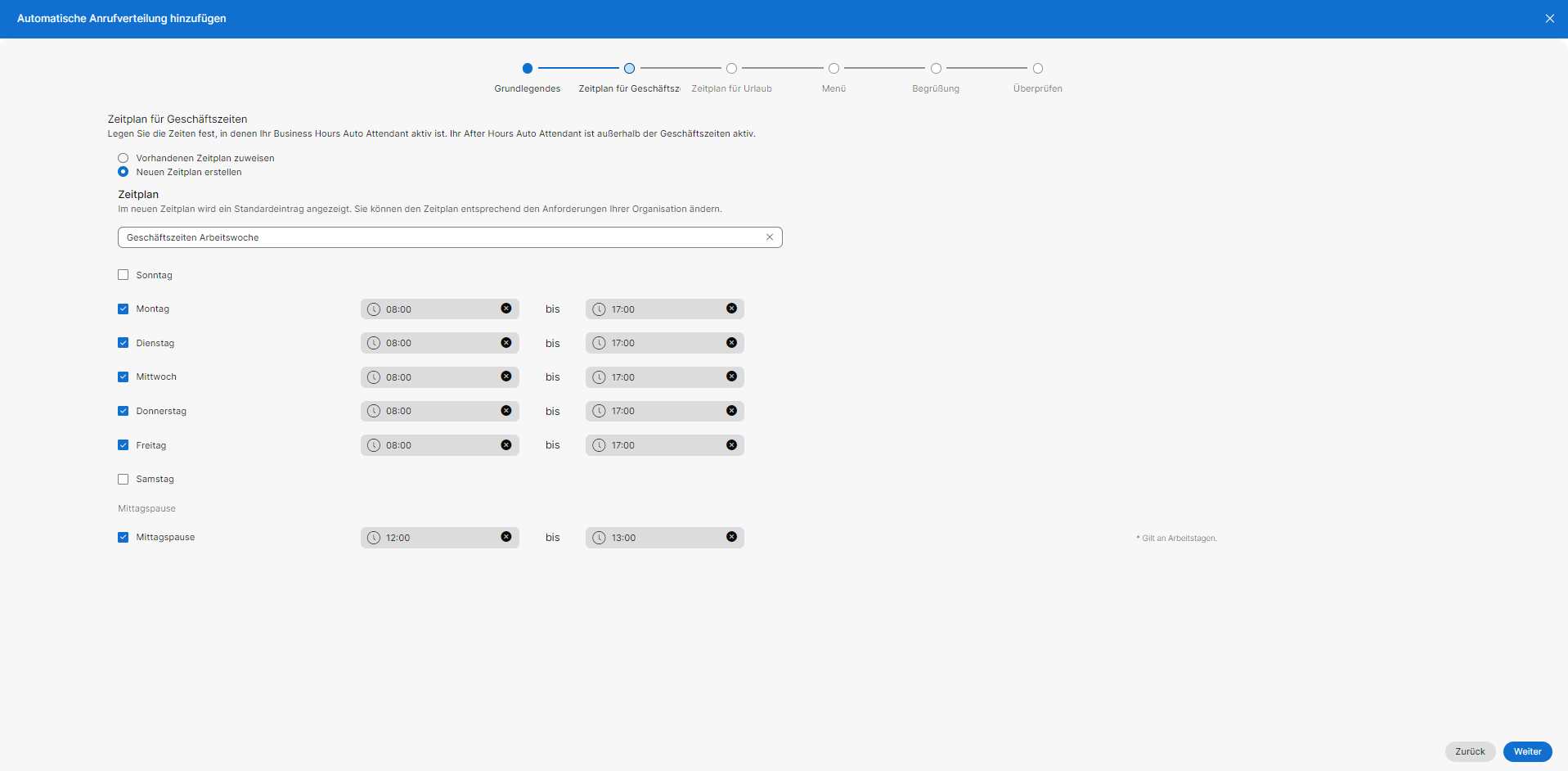Screen dimensions: 1568x771
Task: Select Vorhandenen Zeitplan zuweisen option
Action: pyautogui.click(x=124, y=158)
